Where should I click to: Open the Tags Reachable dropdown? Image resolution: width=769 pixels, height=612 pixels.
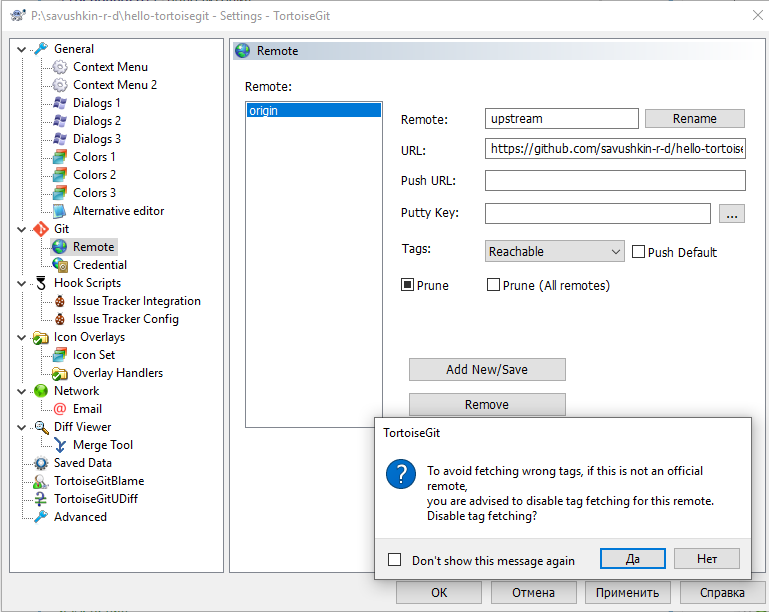(x=555, y=251)
